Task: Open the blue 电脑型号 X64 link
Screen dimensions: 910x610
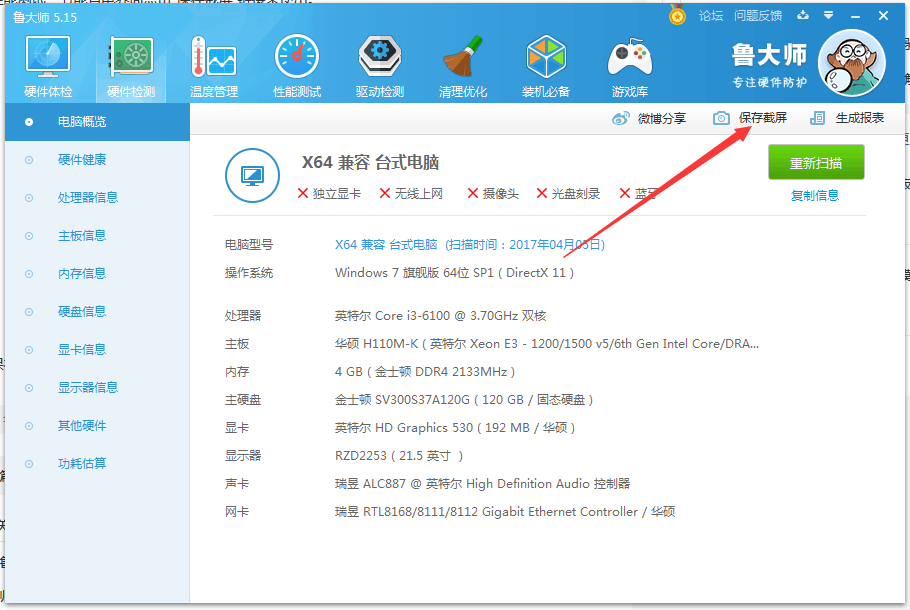Action: 470,245
